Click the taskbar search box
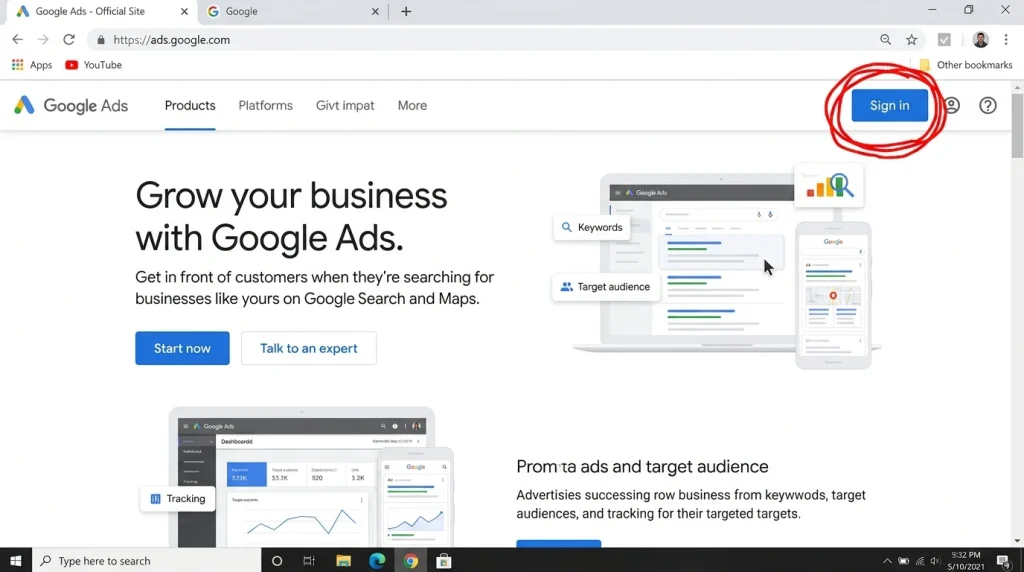The height and width of the screenshot is (572, 1024). click(146, 560)
